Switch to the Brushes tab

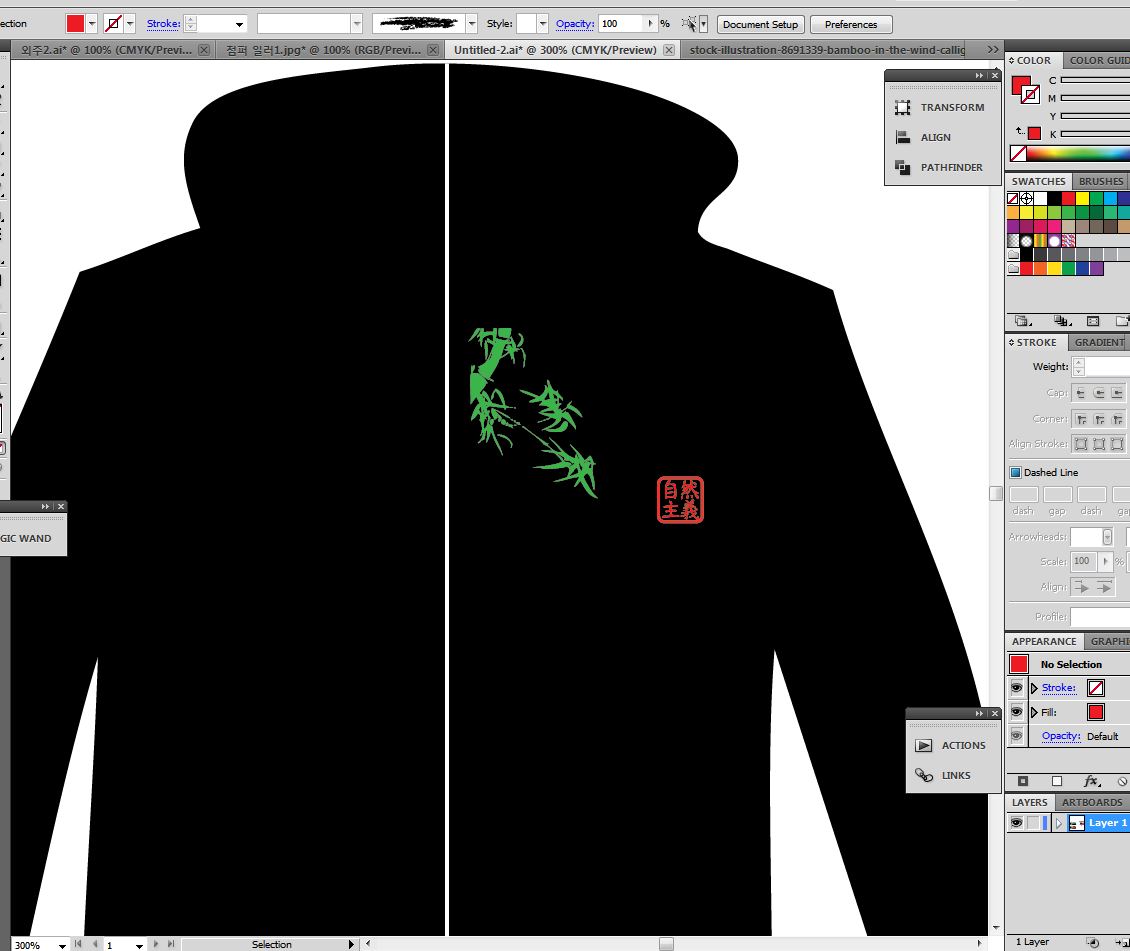click(x=1100, y=181)
